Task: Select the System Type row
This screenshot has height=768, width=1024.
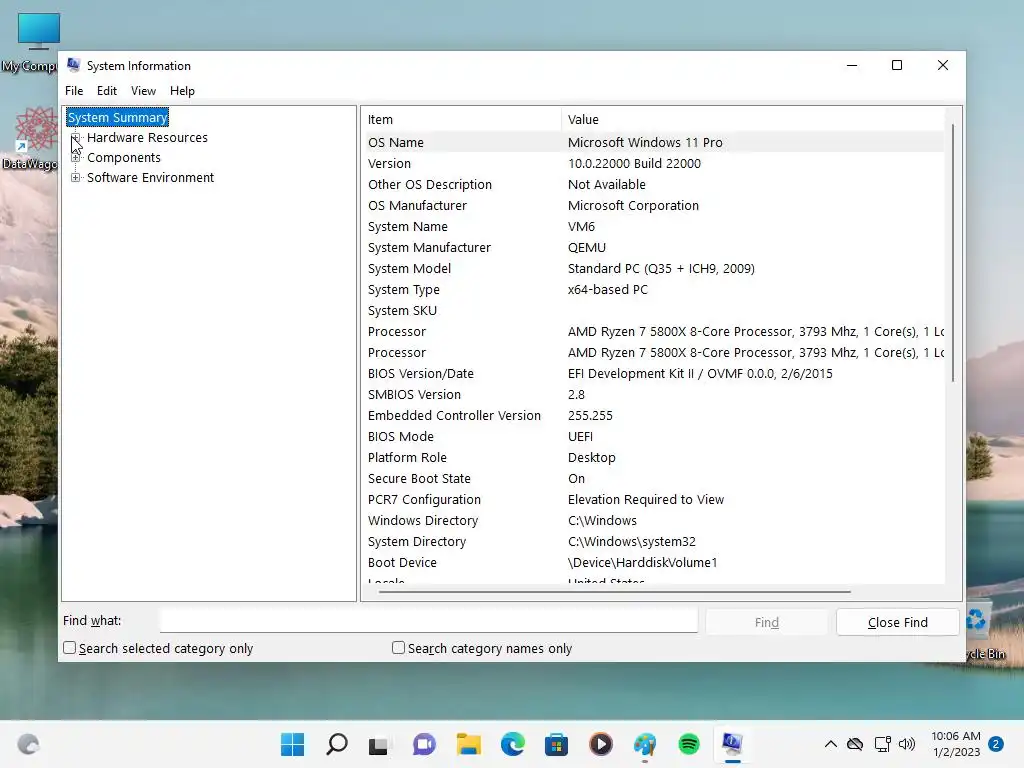Action: (x=653, y=289)
